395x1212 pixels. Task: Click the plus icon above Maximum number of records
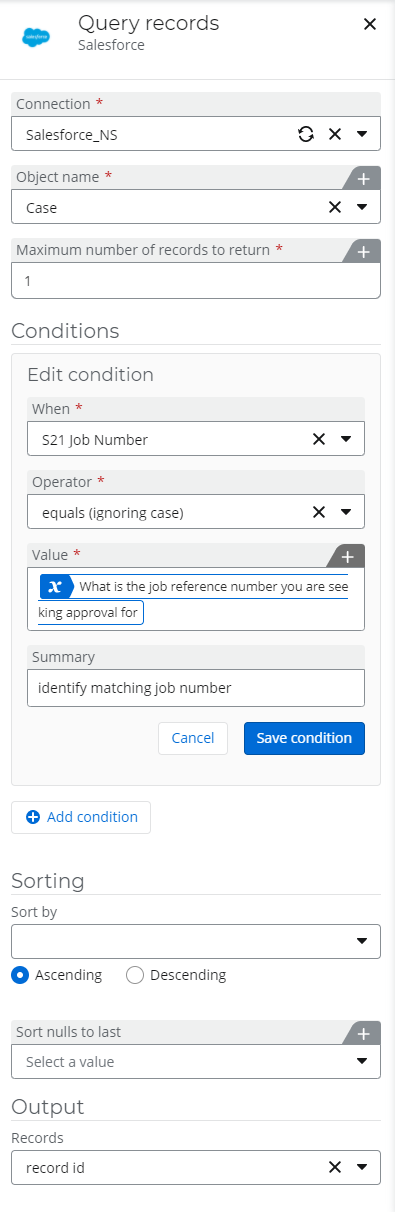(363, 251)
